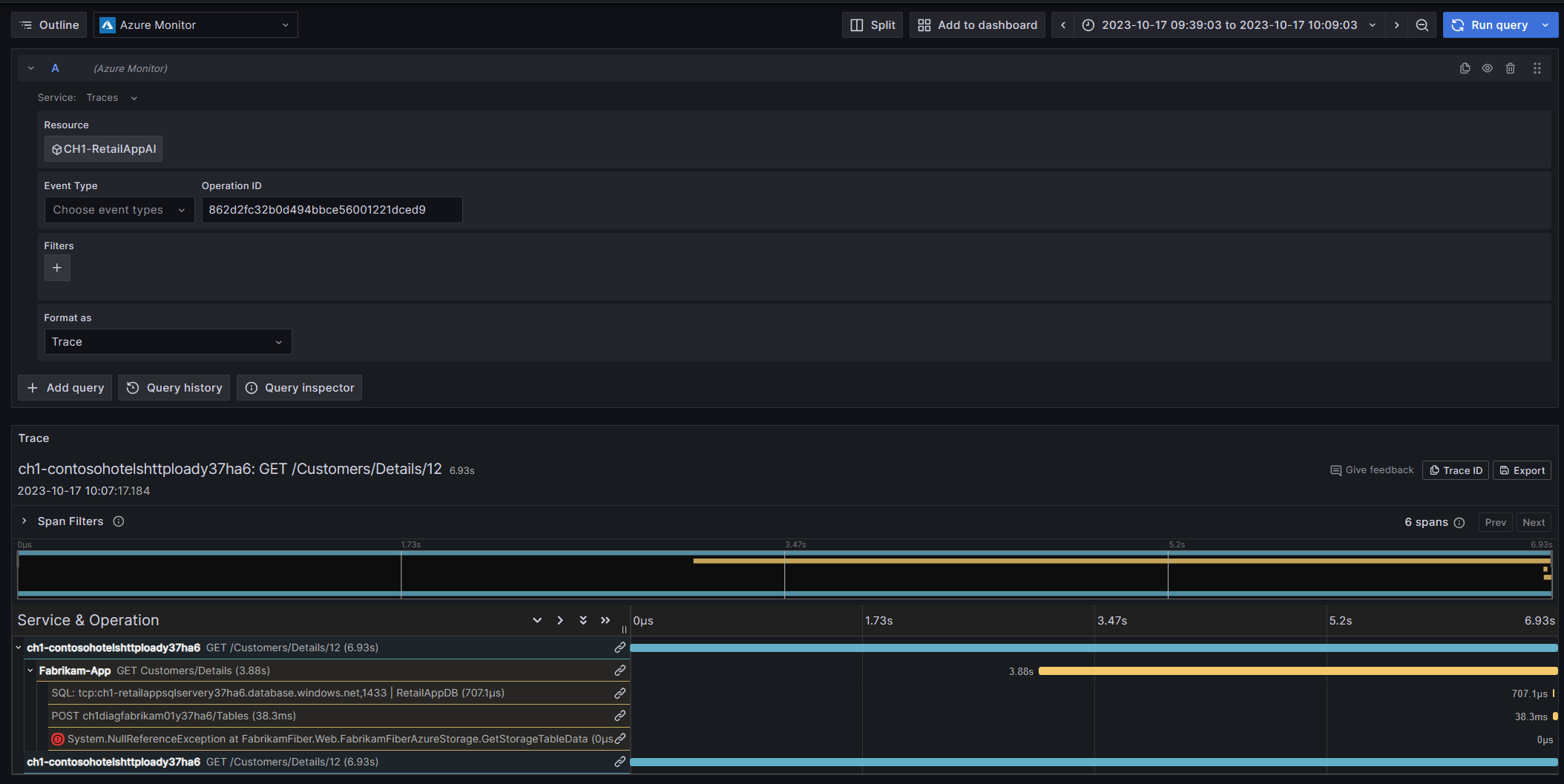Expand all spans with double-down chevron
1564x784 pixels.
coord(583,620)
